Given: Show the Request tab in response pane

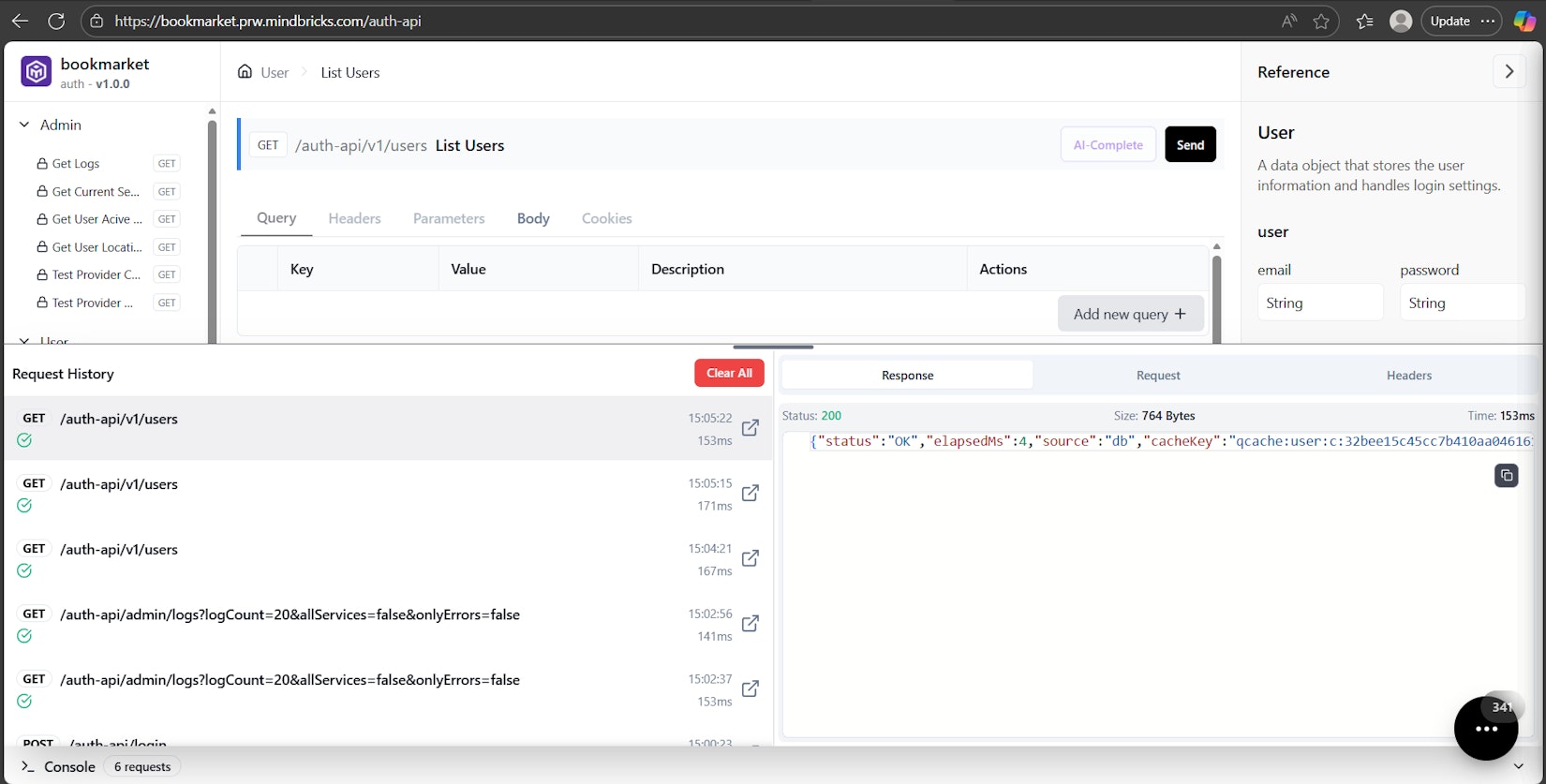Looking at the screenshot, I should tap(1158, 376).
